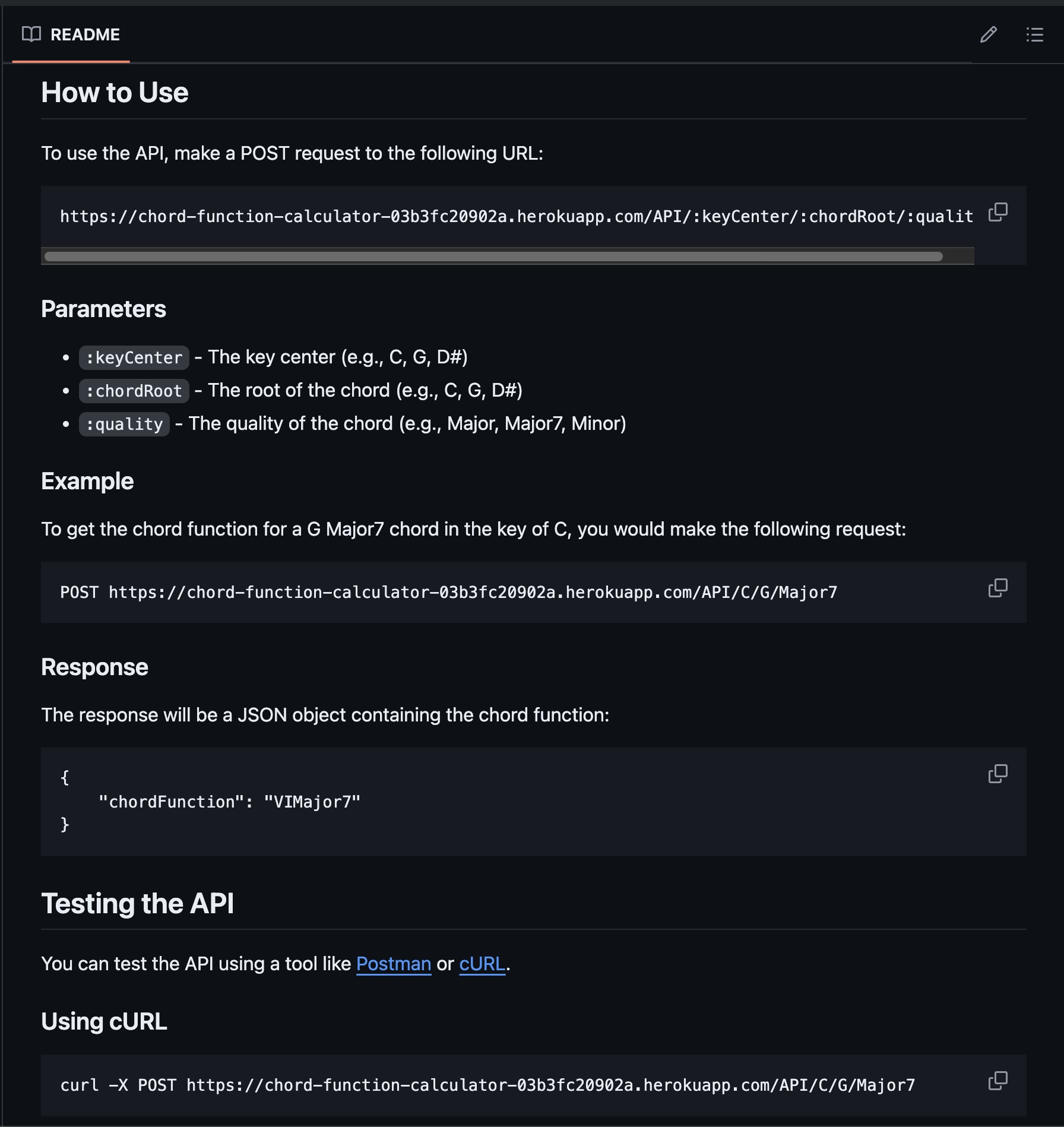Click the "Response" section heading
1064x1127 pixels.
(94, 667)
